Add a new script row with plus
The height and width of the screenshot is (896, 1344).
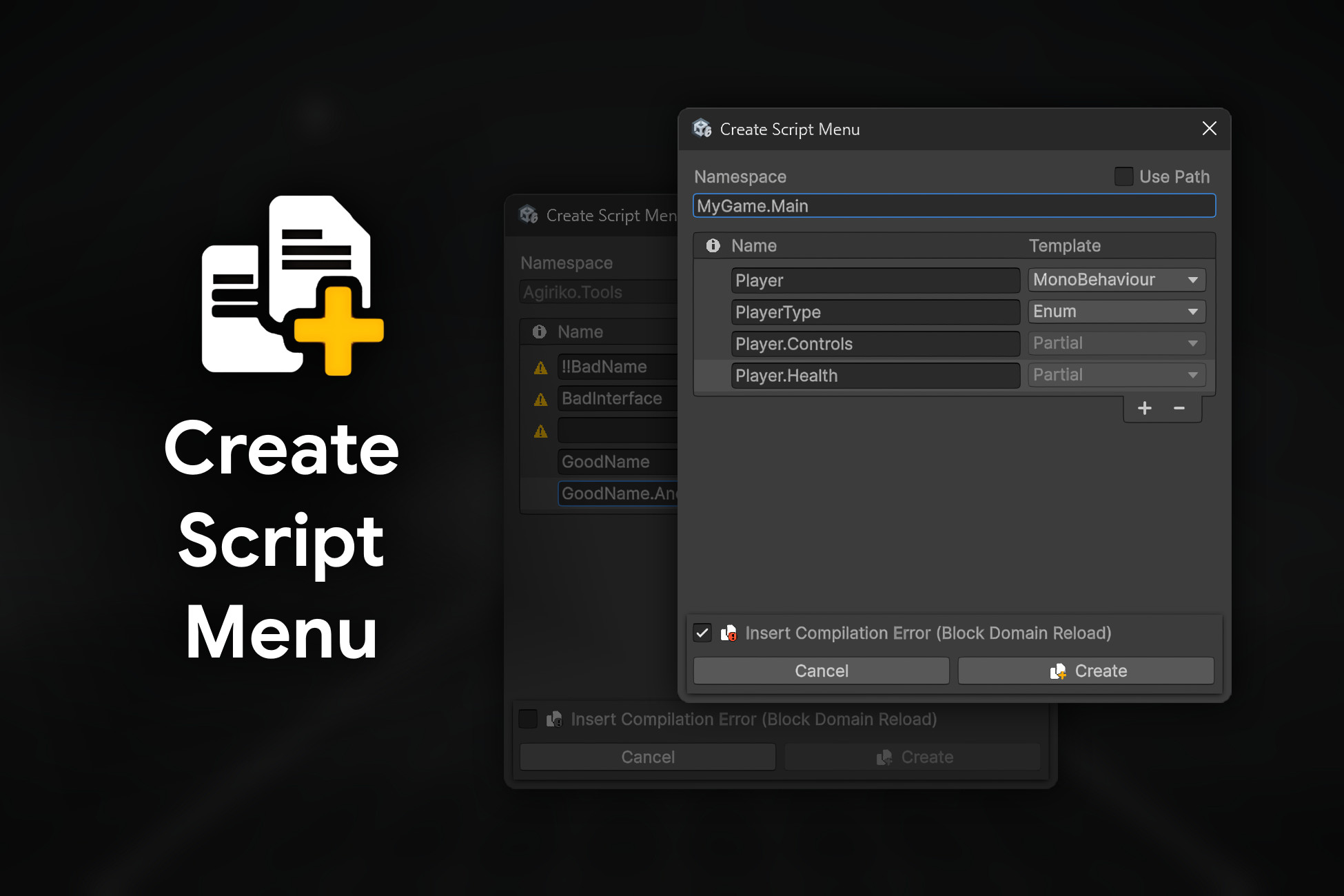1145,408
